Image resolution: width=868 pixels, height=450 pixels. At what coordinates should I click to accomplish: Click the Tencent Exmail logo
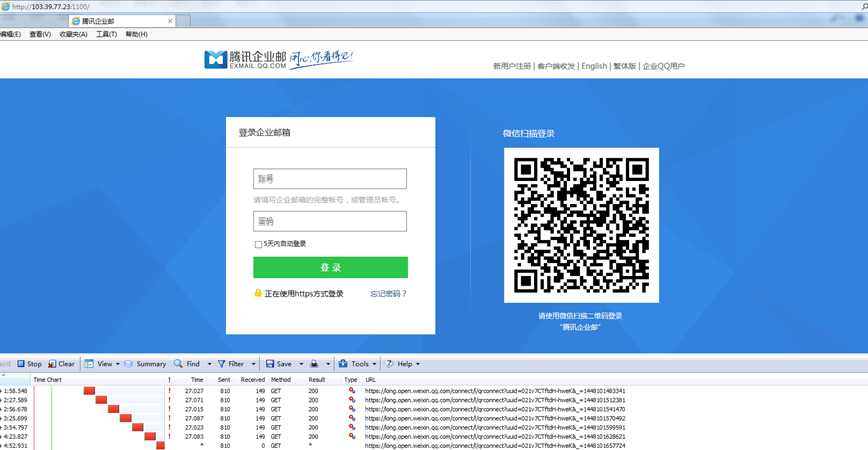tap(245, 59)
